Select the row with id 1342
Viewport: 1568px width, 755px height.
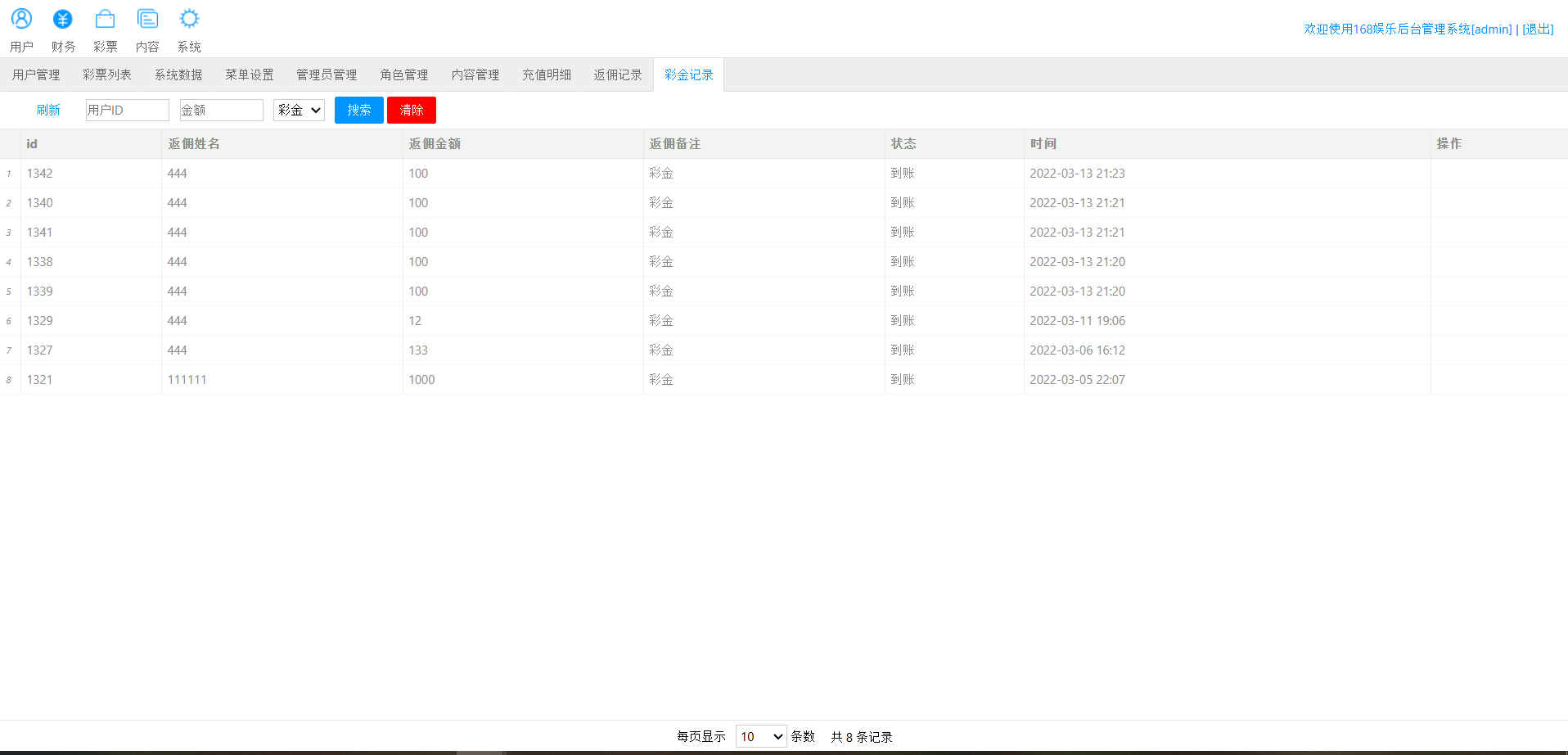784,173
